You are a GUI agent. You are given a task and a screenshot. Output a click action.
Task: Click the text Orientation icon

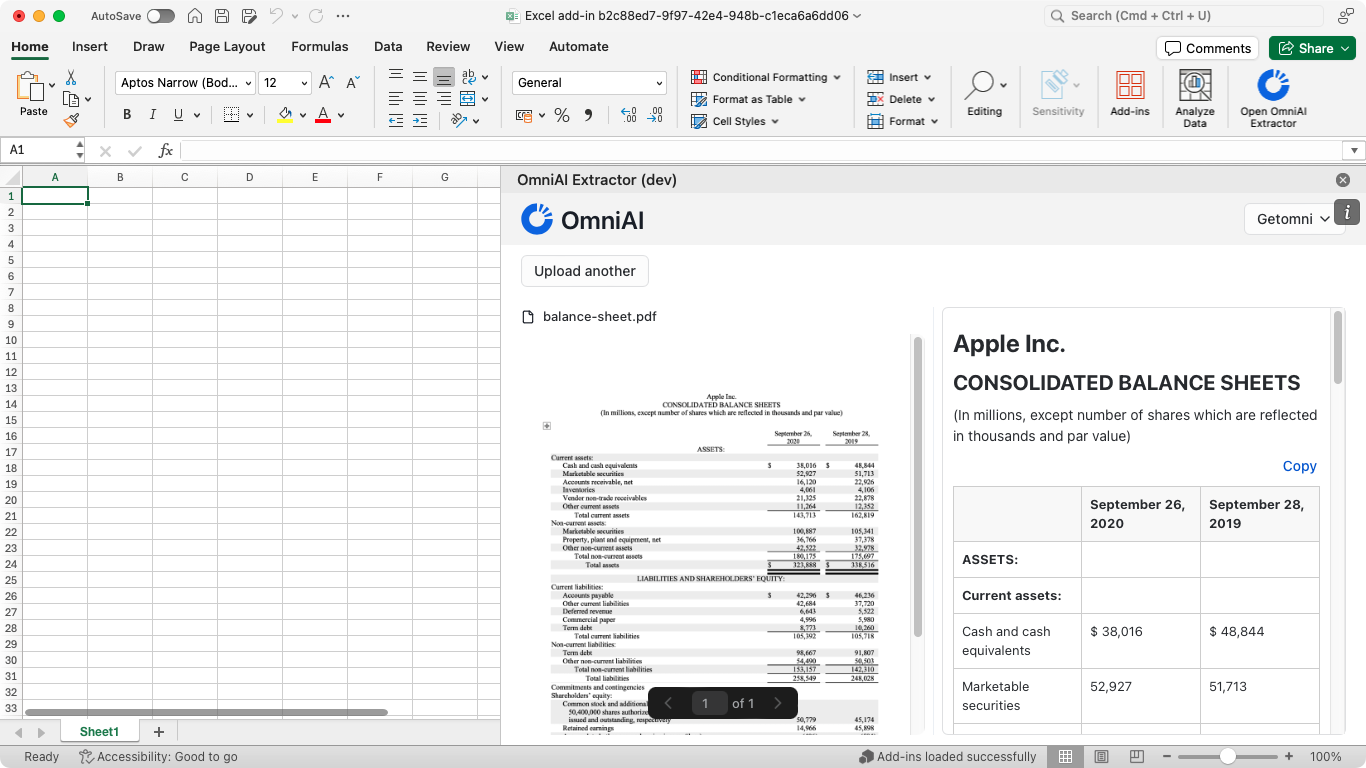459,120
